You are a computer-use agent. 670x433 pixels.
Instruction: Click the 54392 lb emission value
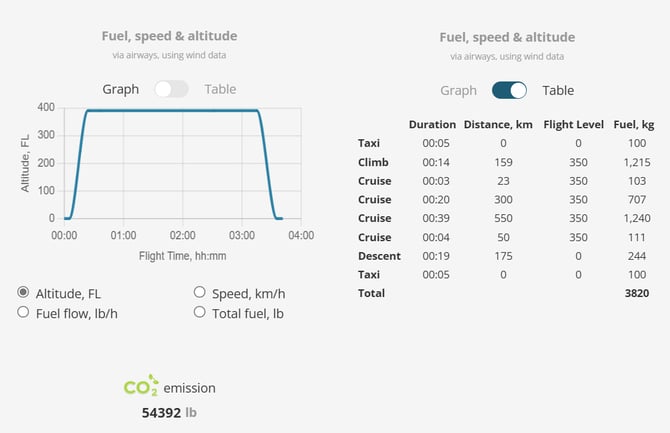point(169,412)
